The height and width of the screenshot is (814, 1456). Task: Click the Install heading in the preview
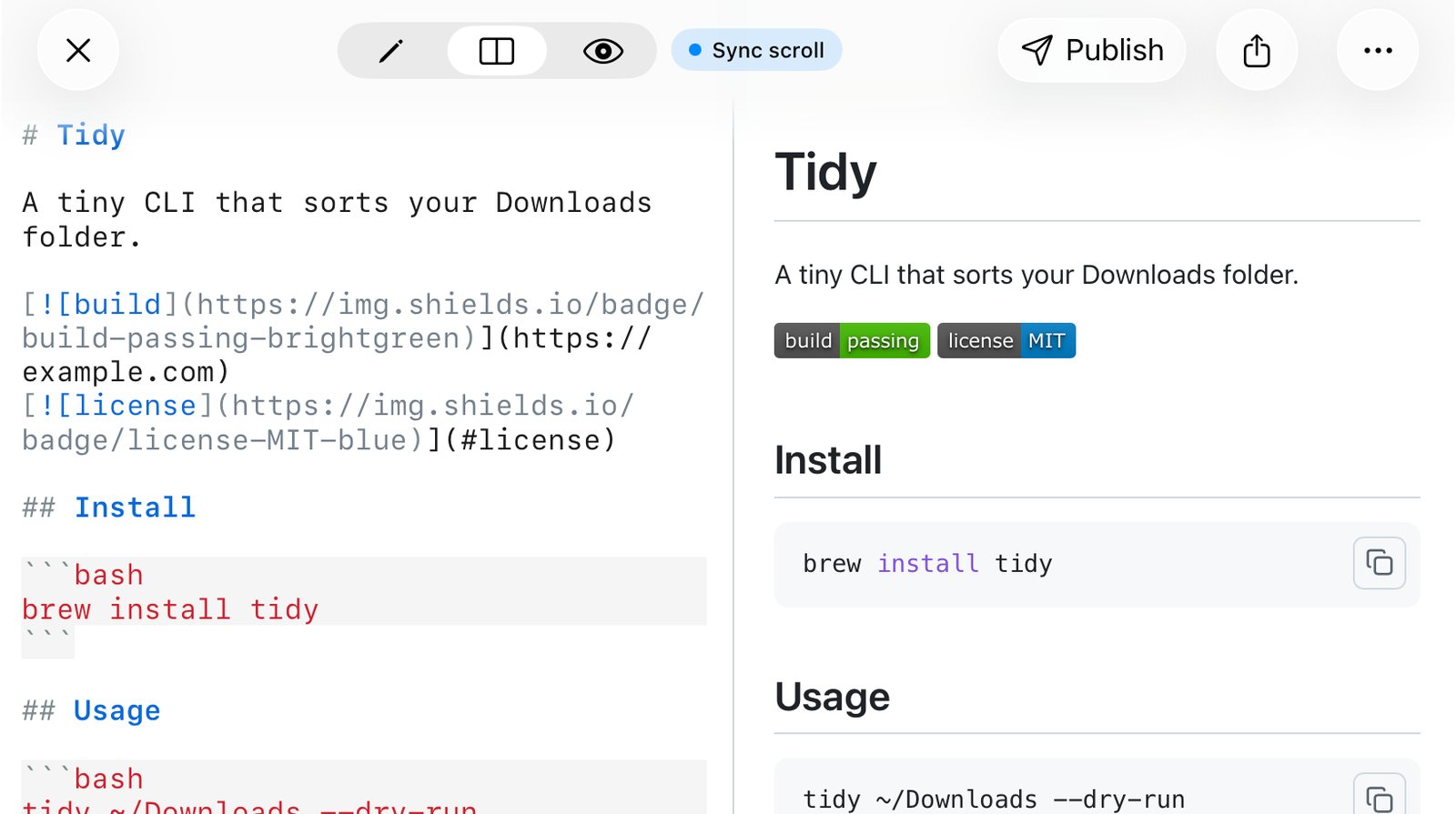[828, 460]
